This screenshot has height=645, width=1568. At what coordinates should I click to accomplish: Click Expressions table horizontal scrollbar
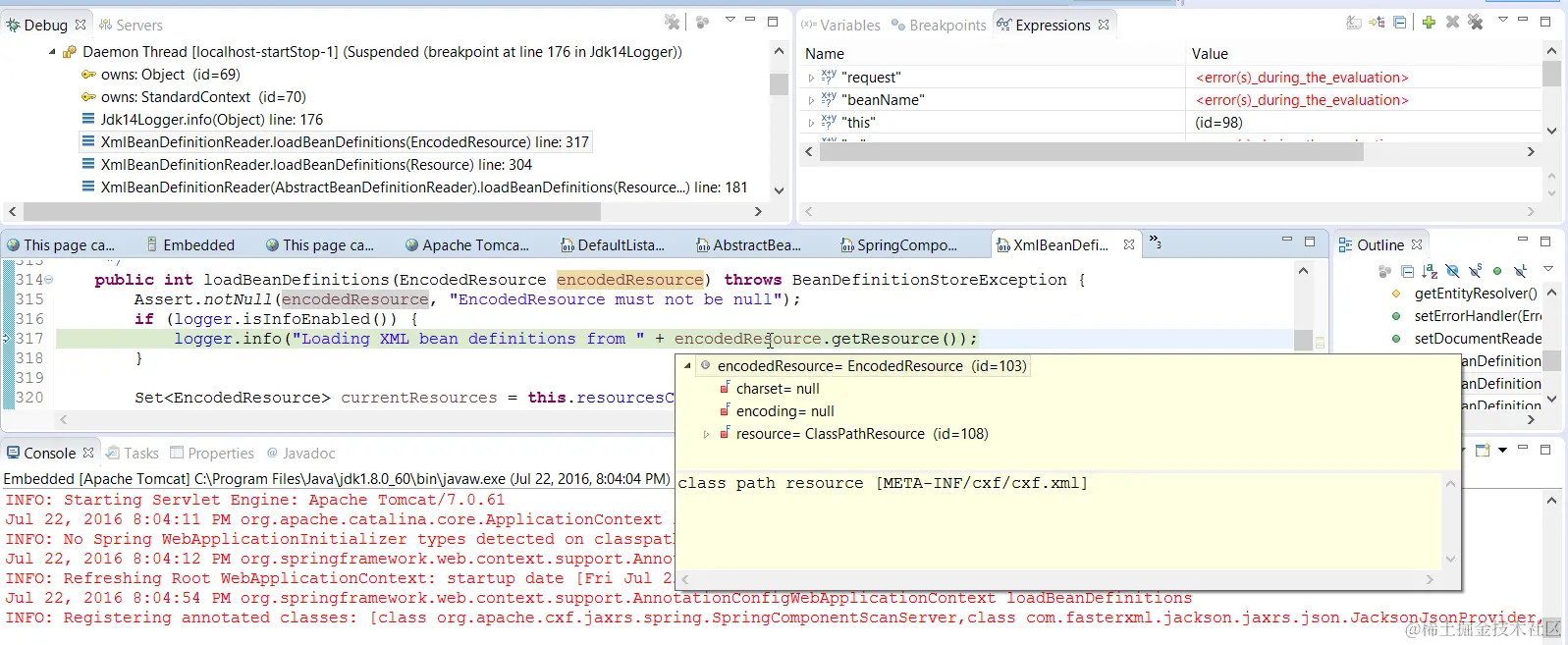click(1094, 151)
